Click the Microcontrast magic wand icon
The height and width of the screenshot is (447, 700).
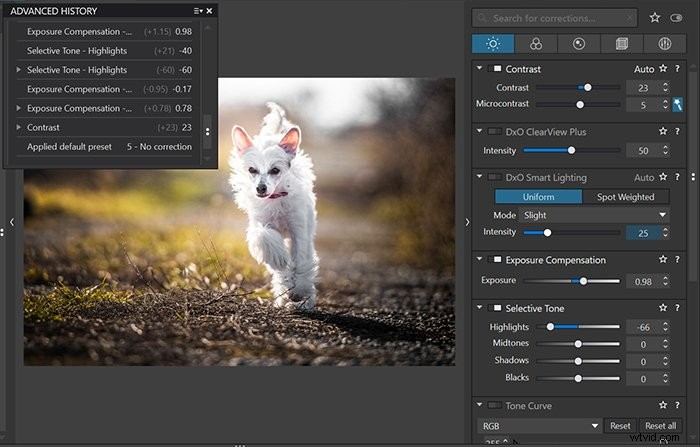point(677,105)
